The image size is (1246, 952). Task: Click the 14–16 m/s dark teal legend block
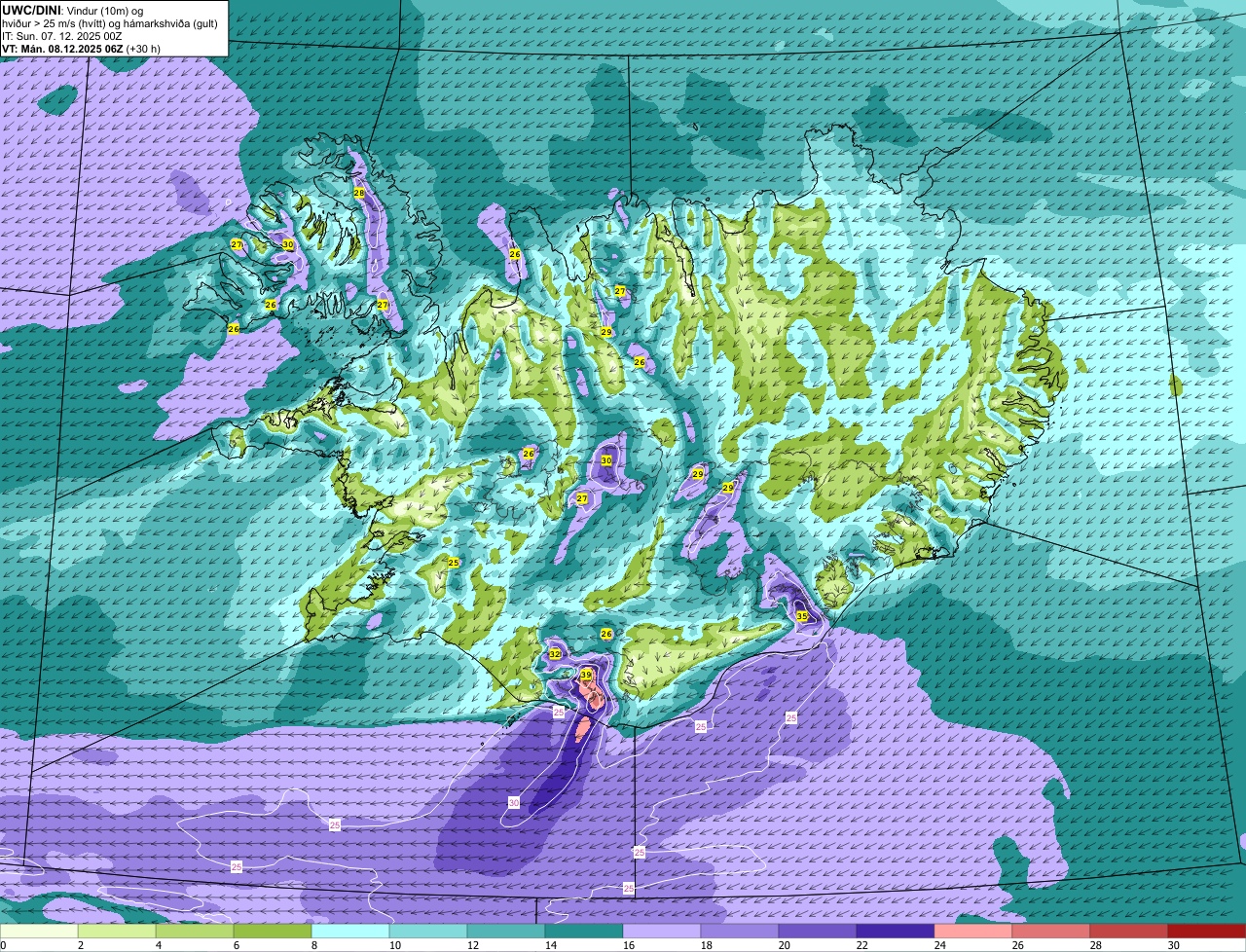pos(584,932)
